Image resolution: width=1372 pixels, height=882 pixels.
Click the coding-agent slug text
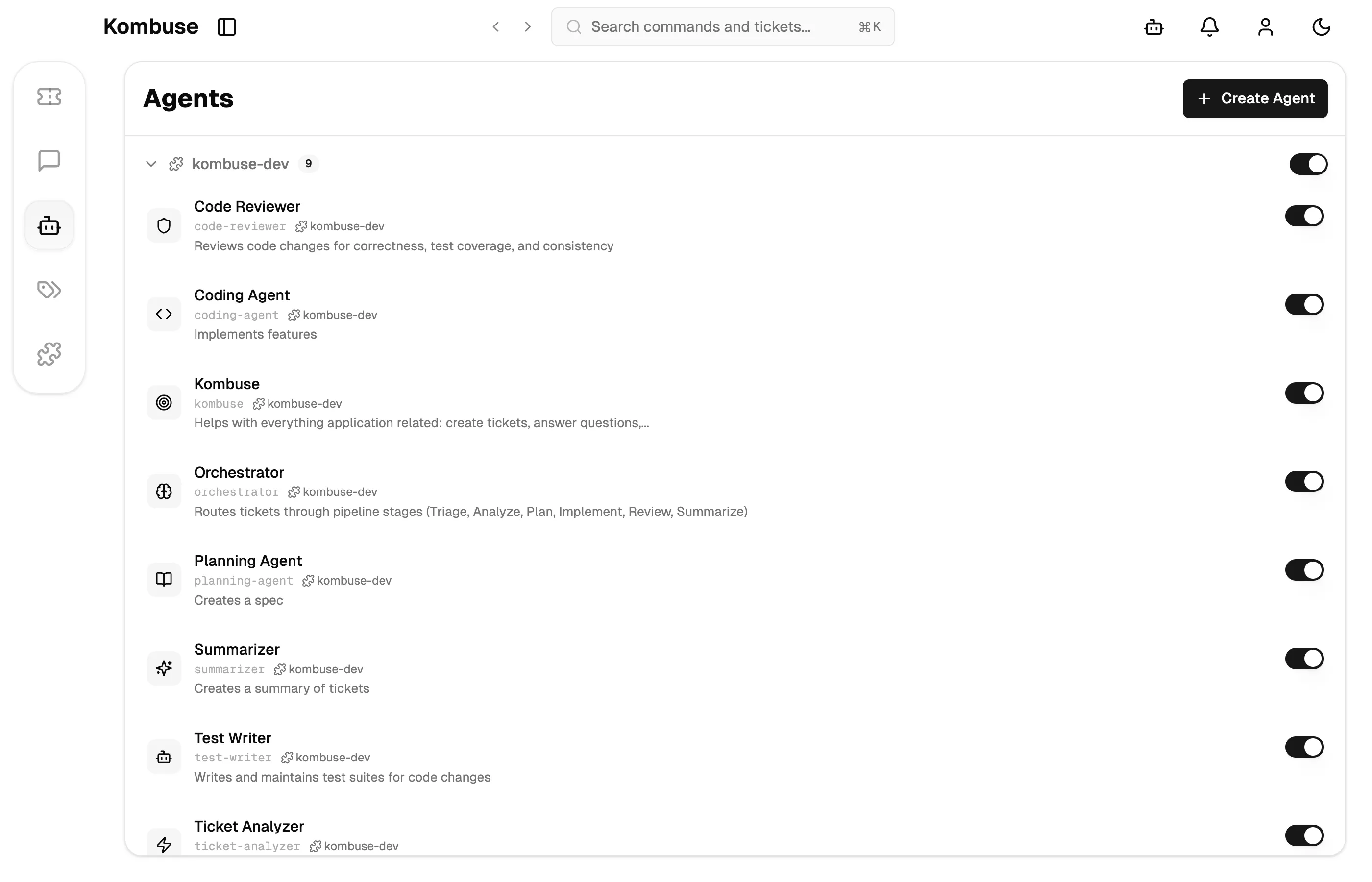click(237, 316)
